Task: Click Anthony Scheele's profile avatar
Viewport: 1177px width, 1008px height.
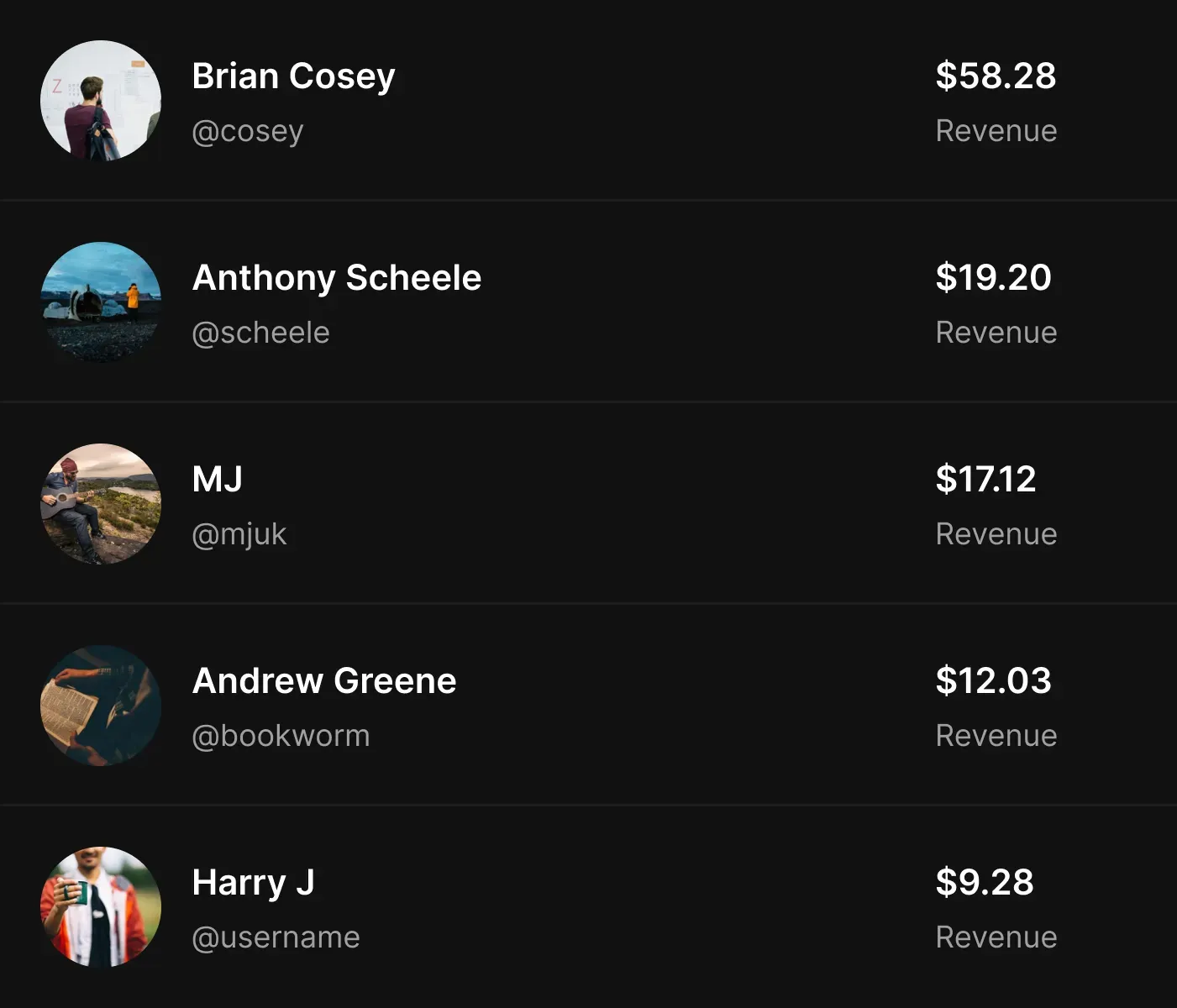Action: coord(101,302)
